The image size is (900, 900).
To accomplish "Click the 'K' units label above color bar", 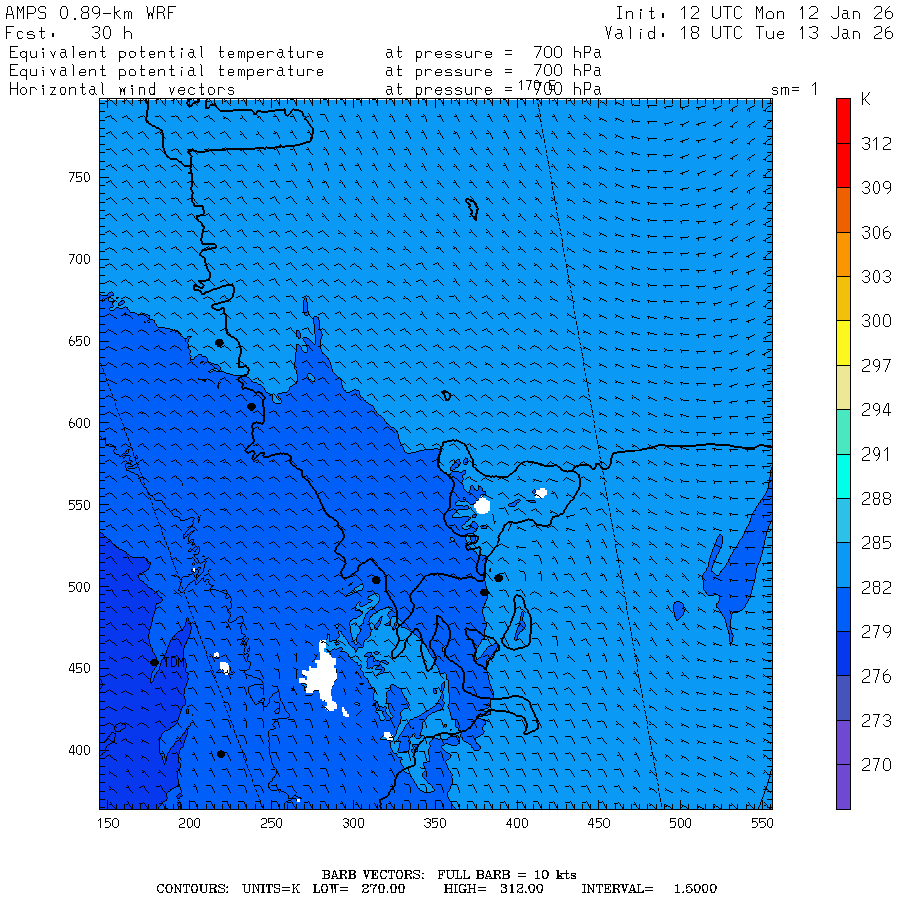I will pyautogui.click(x=866, y=99).
